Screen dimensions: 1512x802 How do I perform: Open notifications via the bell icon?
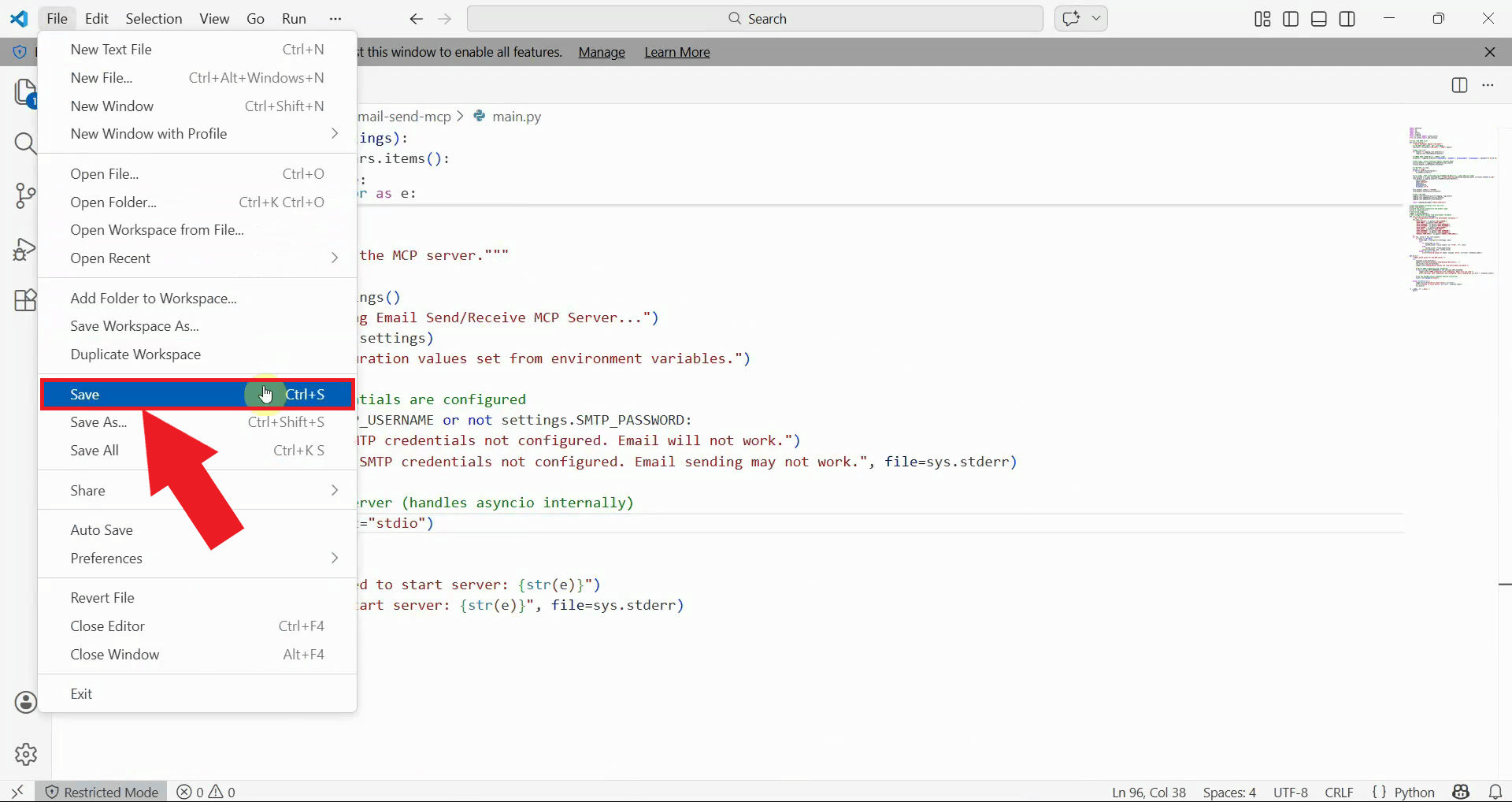tap(1496, 792)
